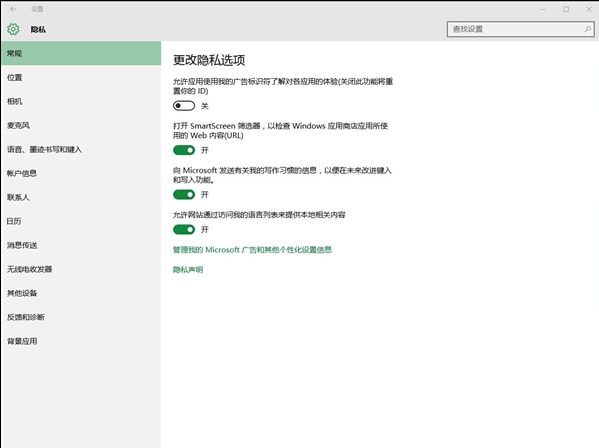Click the 更改隐私选项 heading

[x=209, y=60]
